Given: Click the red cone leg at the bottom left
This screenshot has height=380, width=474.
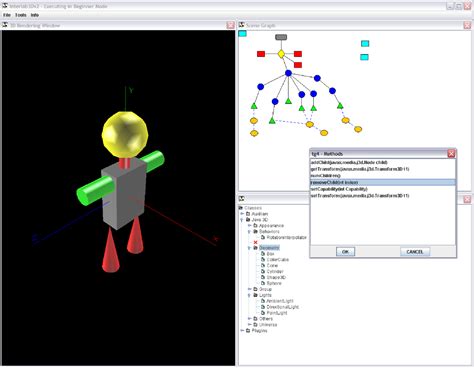Looking at the screenshot, I should (x=111, y=249).
